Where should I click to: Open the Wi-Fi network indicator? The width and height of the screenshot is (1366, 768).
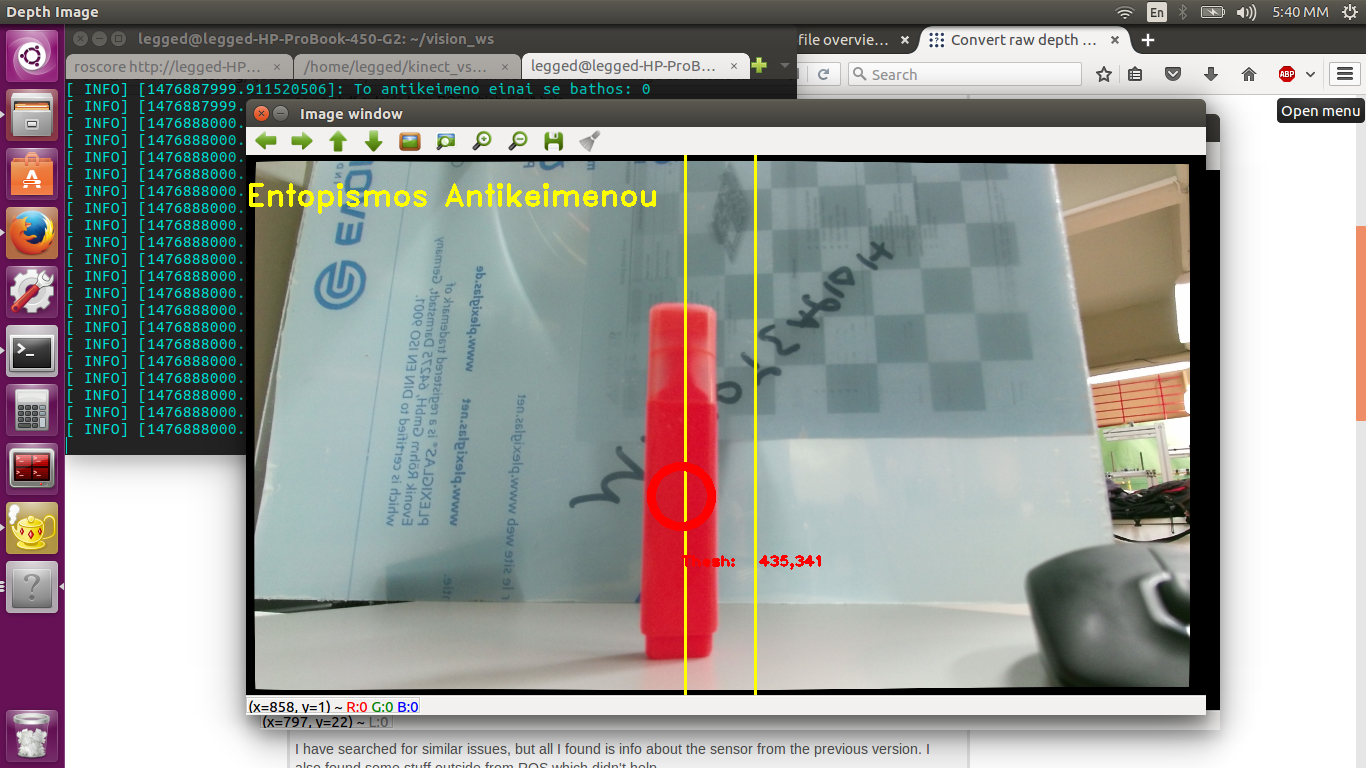(1125, 12)
